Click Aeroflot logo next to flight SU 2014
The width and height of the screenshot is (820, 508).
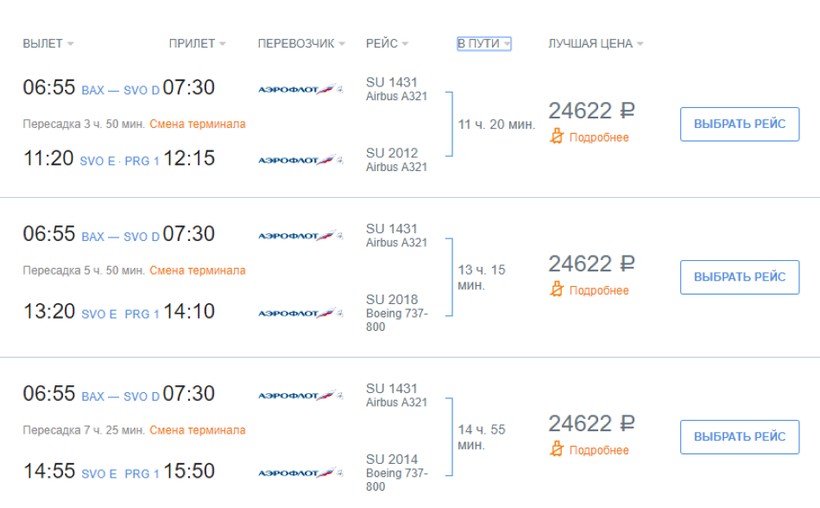(x=301, y=472)
